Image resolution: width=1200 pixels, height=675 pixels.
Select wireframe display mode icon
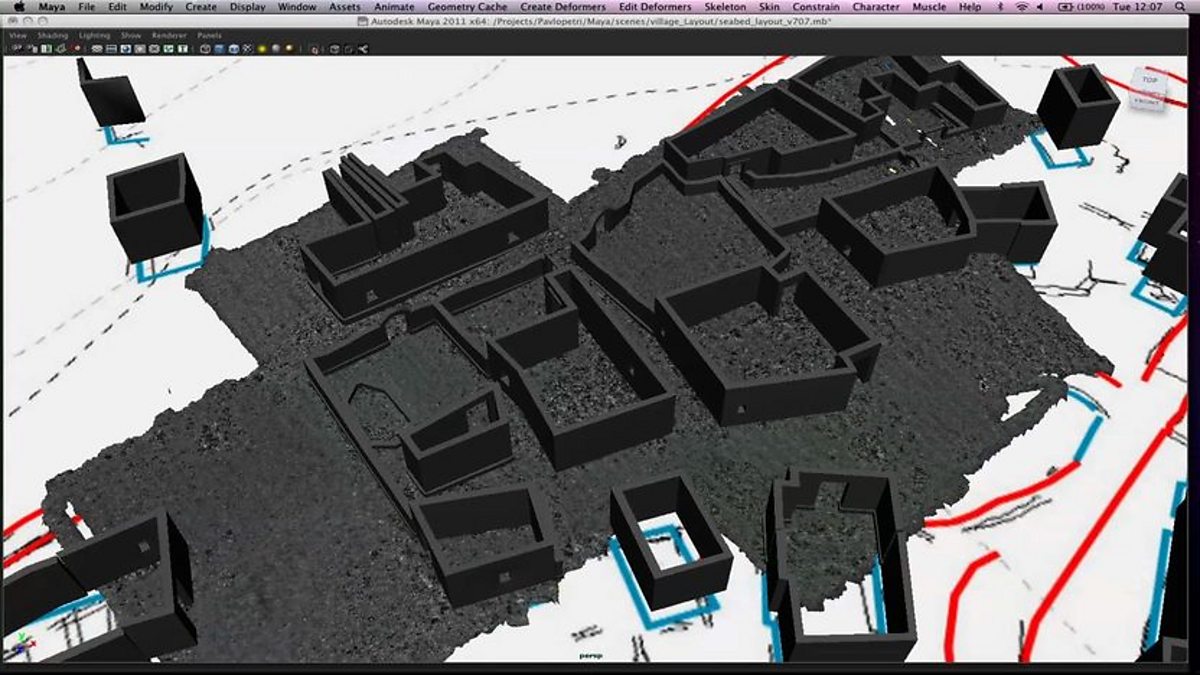point(205,48)
